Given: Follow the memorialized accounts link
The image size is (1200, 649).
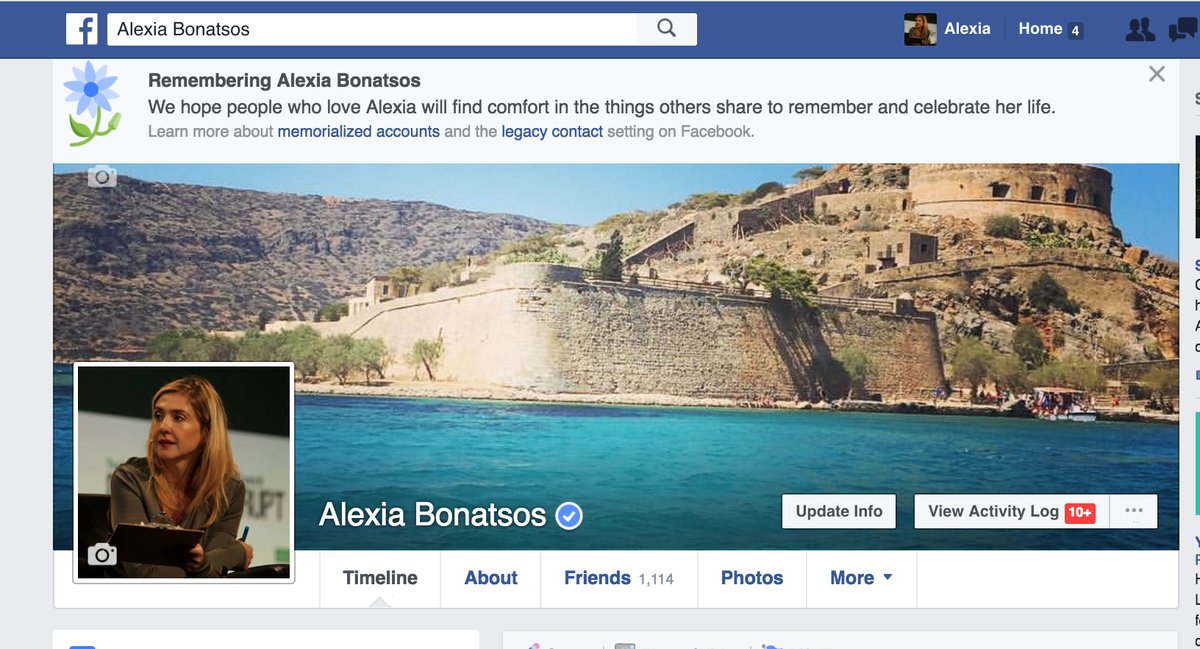Looking at the screenshot, I should pyautogui.click(x=358, y=131).
